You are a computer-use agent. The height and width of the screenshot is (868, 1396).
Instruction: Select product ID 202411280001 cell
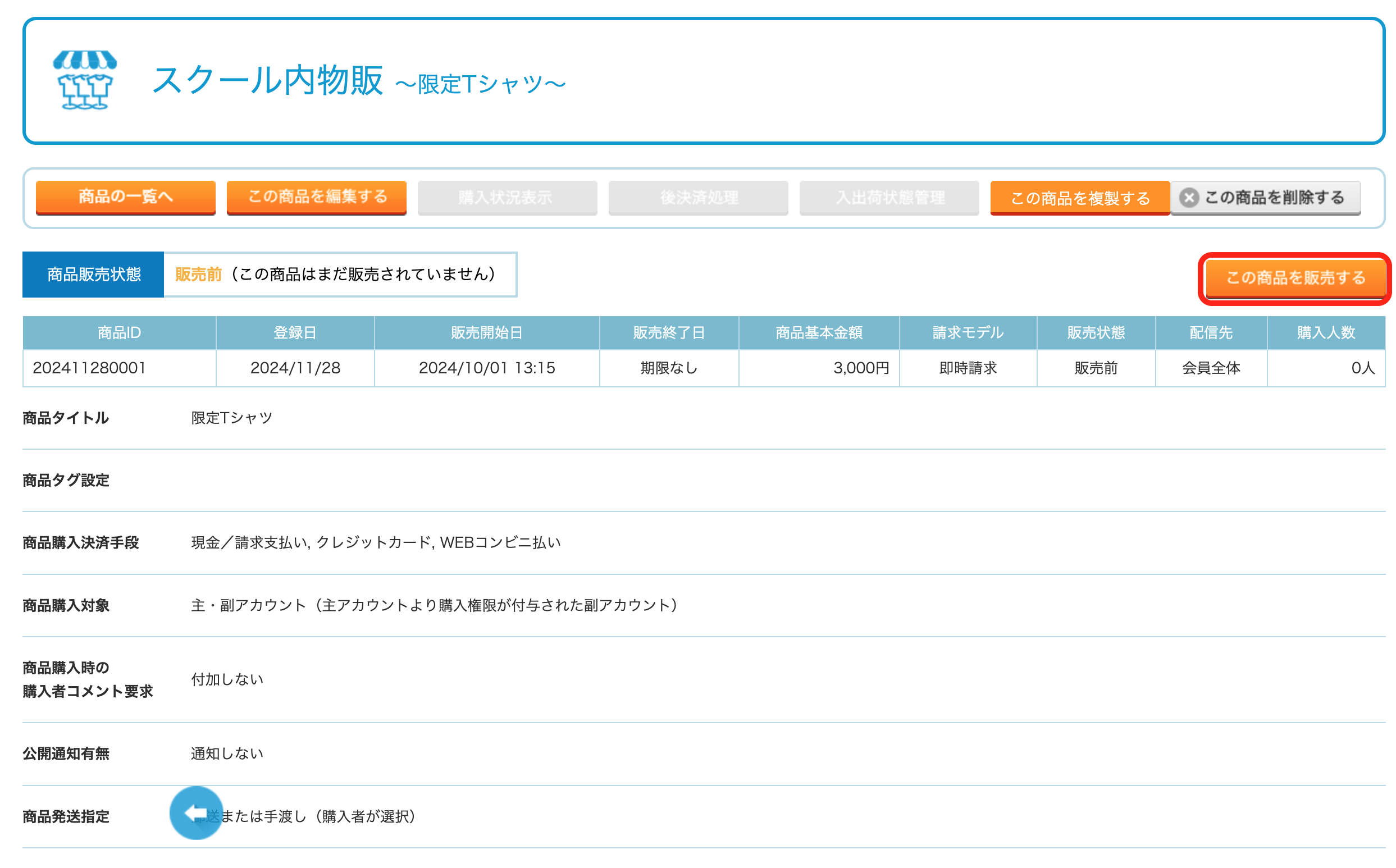[120, 368]
